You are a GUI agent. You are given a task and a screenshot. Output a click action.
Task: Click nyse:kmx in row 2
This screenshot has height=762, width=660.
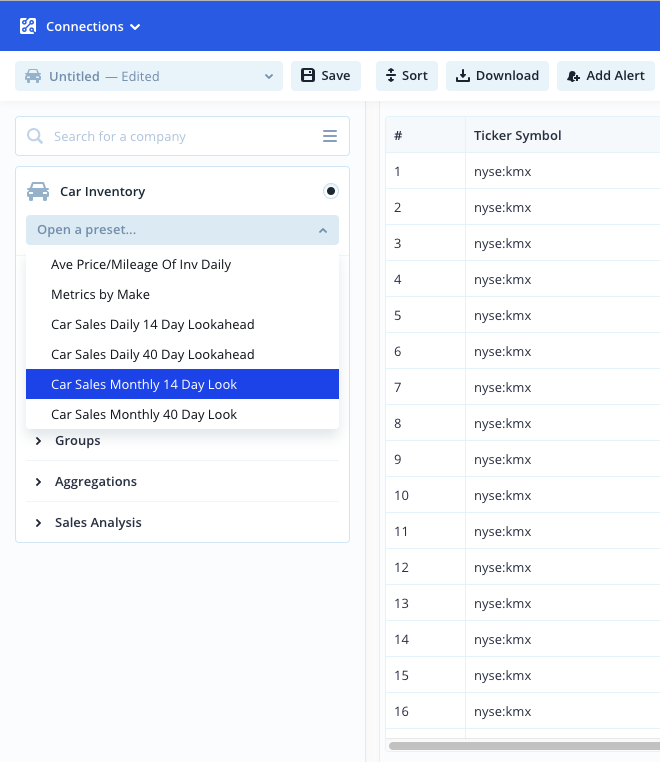(503, 208)
